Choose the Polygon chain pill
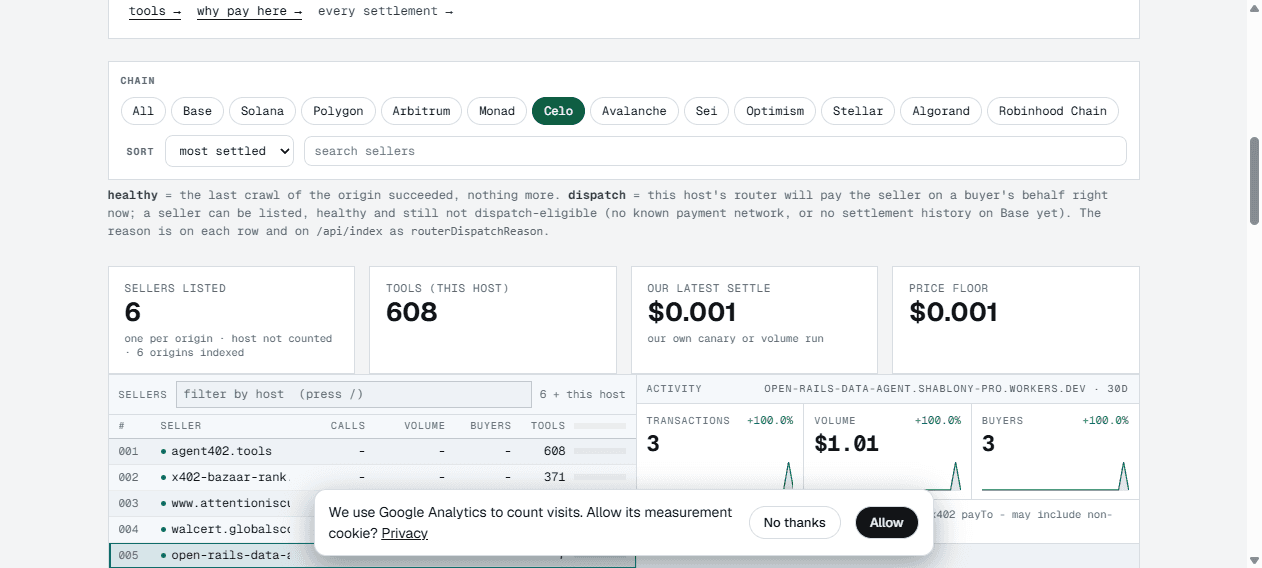This screenshot has width=1262, height=568. click(338, 111)
